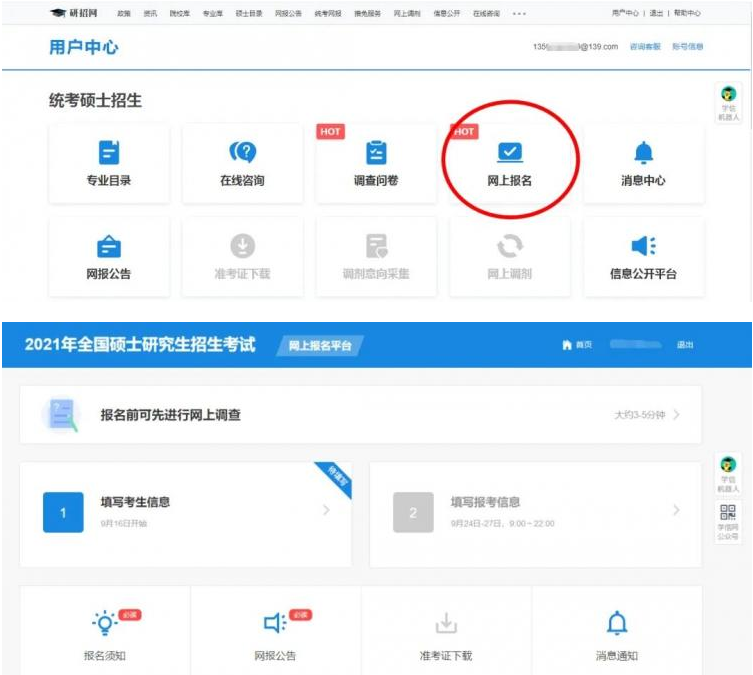Click 报名前可先进行网上调查 text
Image resolution: width=753 pixels, height=675 pixels.
[170, 415]
